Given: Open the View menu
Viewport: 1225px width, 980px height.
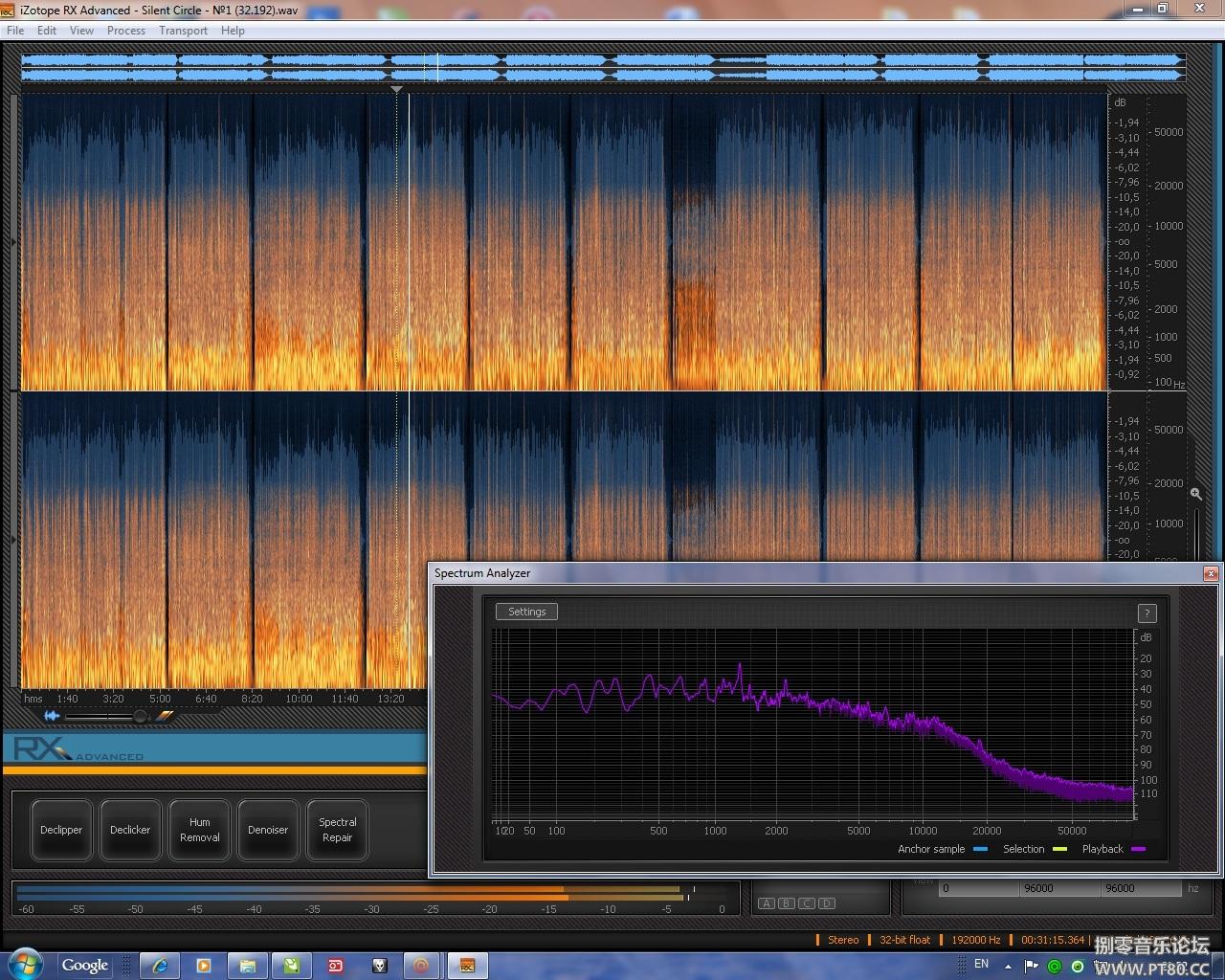Looking at the screenshot, I should 81,31.
